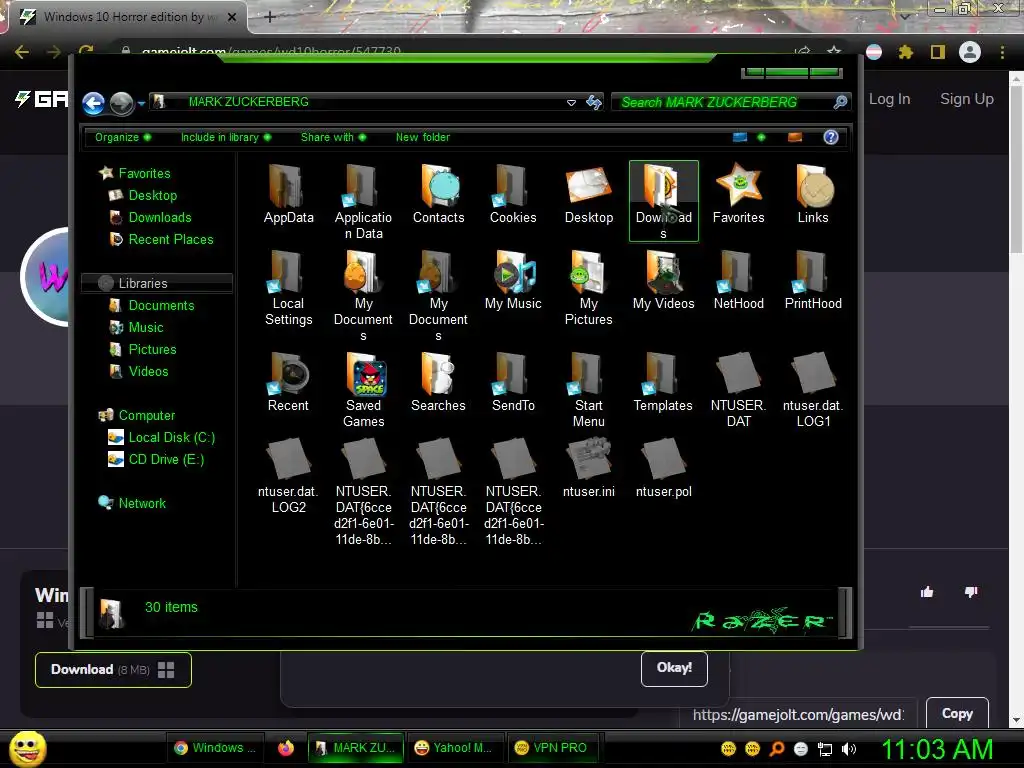The width and height of the screenshot is (1024, 768).
Task: Open the Searches folder
Action: pos(438,382)
